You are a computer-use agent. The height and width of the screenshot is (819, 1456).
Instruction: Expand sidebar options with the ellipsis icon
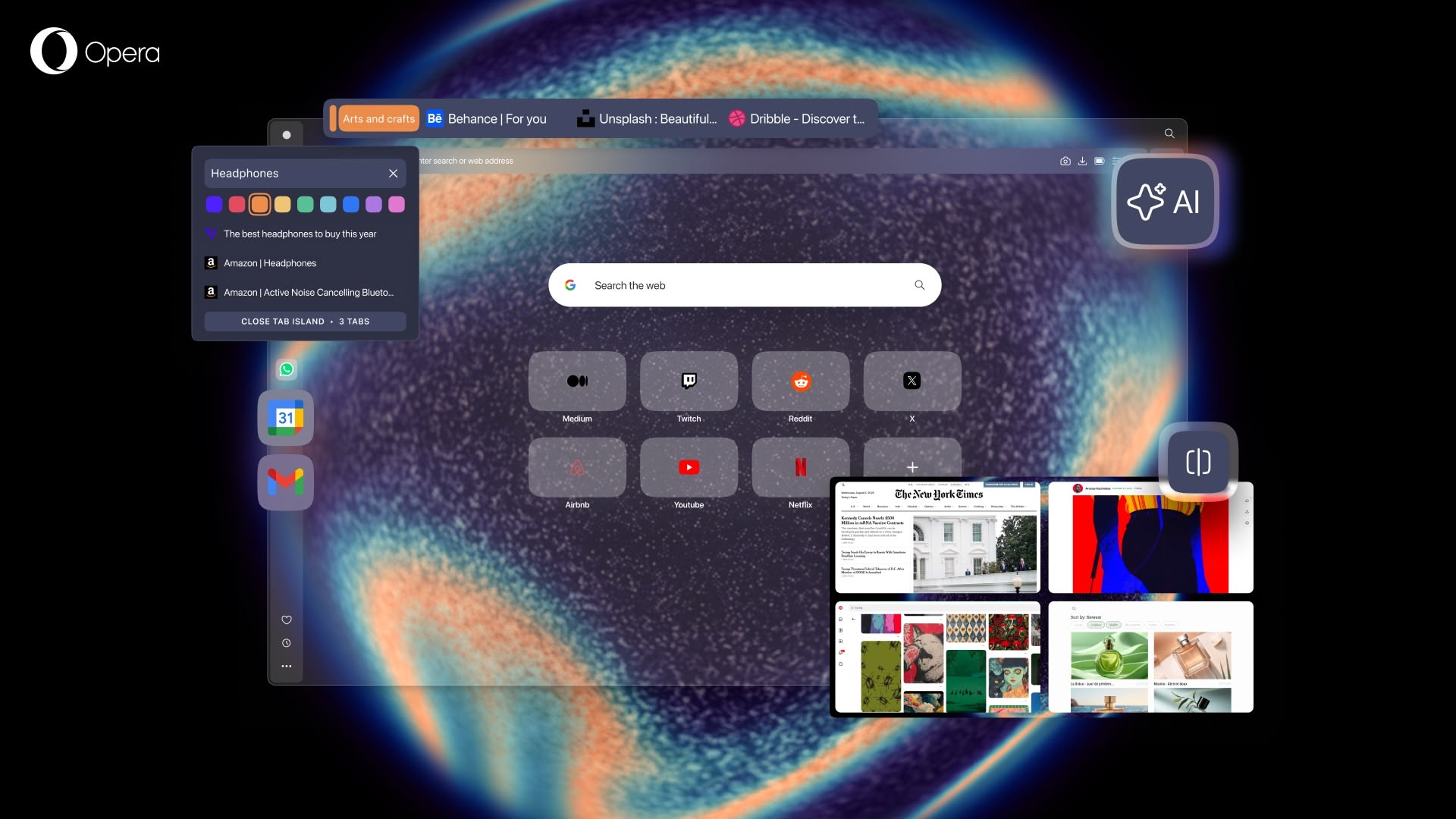[x=286, y=666]
